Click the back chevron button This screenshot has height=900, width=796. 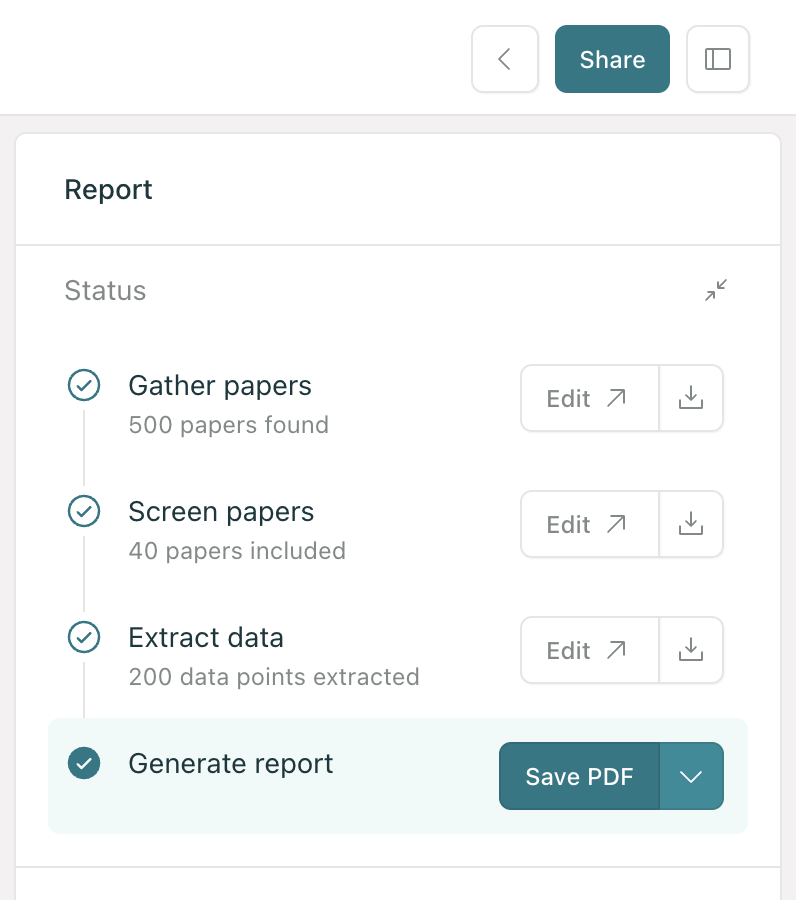click(x=504, y=59)
